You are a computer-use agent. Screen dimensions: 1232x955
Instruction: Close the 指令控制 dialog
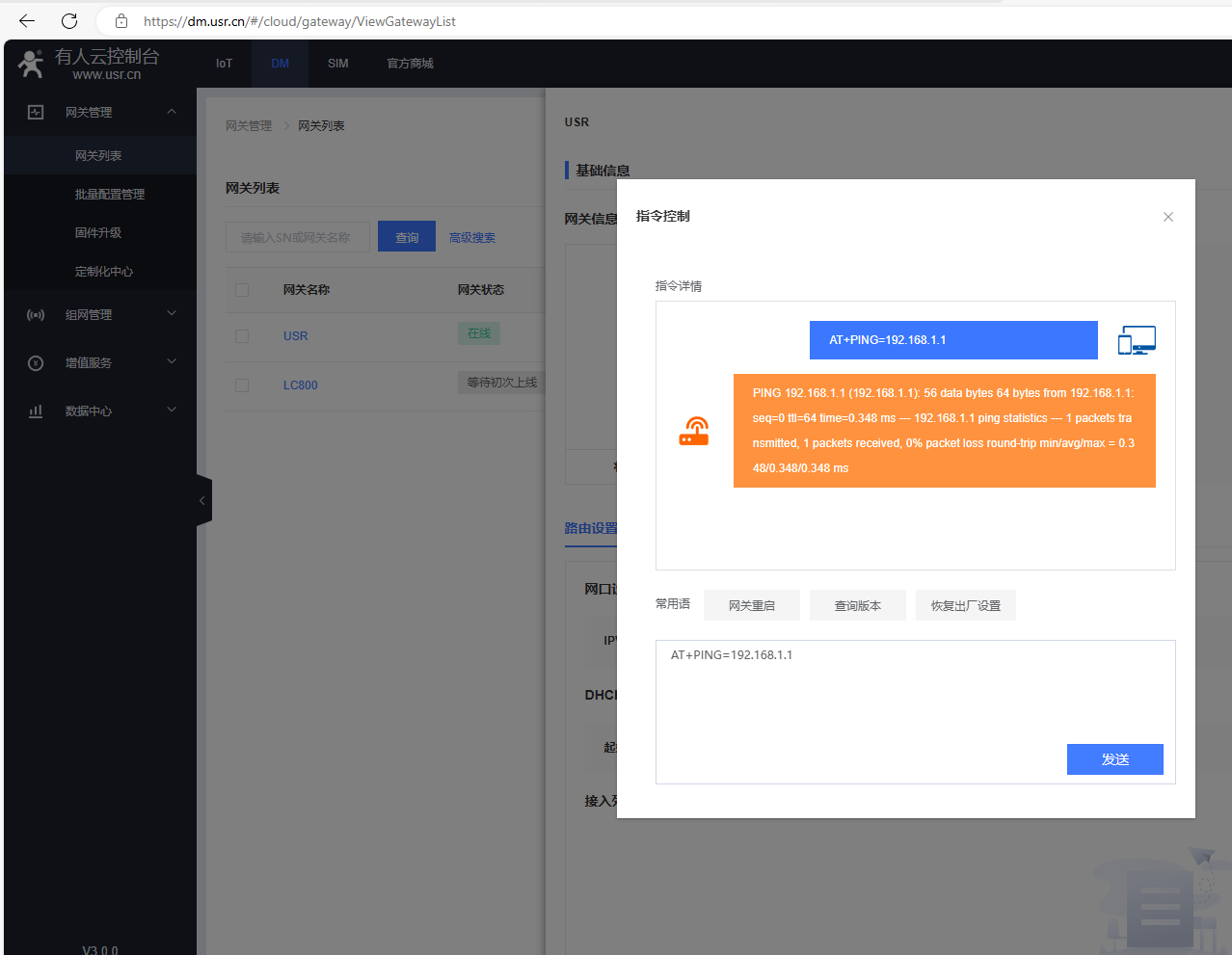(x=1167, y=217)
